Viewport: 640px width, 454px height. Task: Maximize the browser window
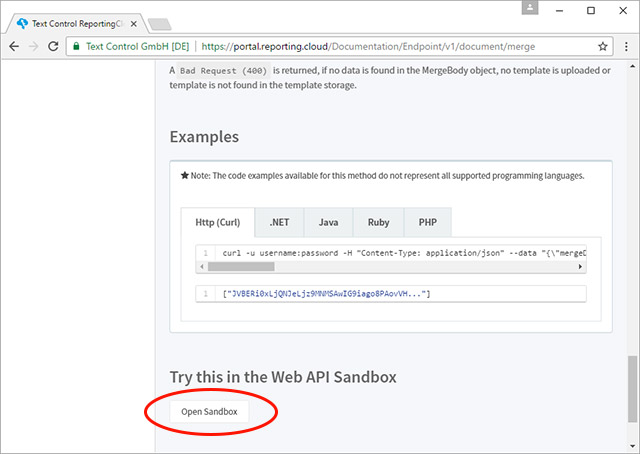click(591, 11)
